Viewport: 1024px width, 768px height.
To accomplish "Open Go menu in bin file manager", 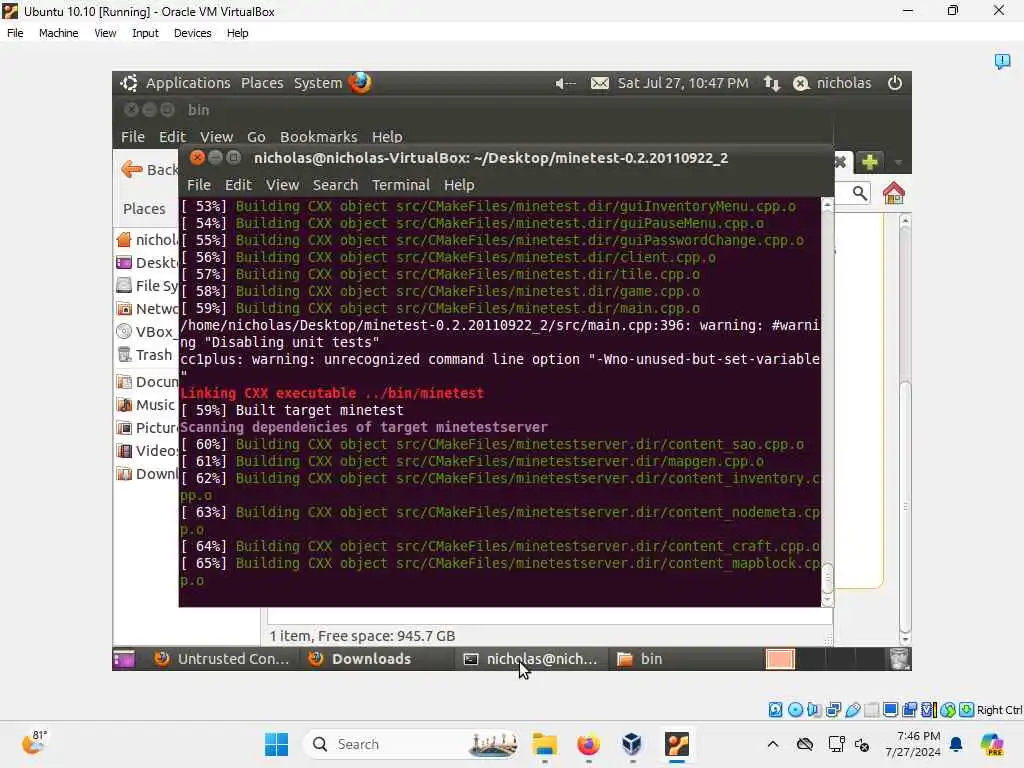I will (256, 136).
